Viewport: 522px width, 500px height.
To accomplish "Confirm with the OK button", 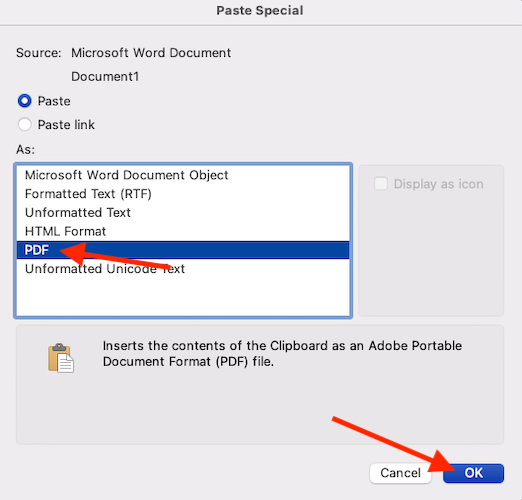I will [473, 473].
